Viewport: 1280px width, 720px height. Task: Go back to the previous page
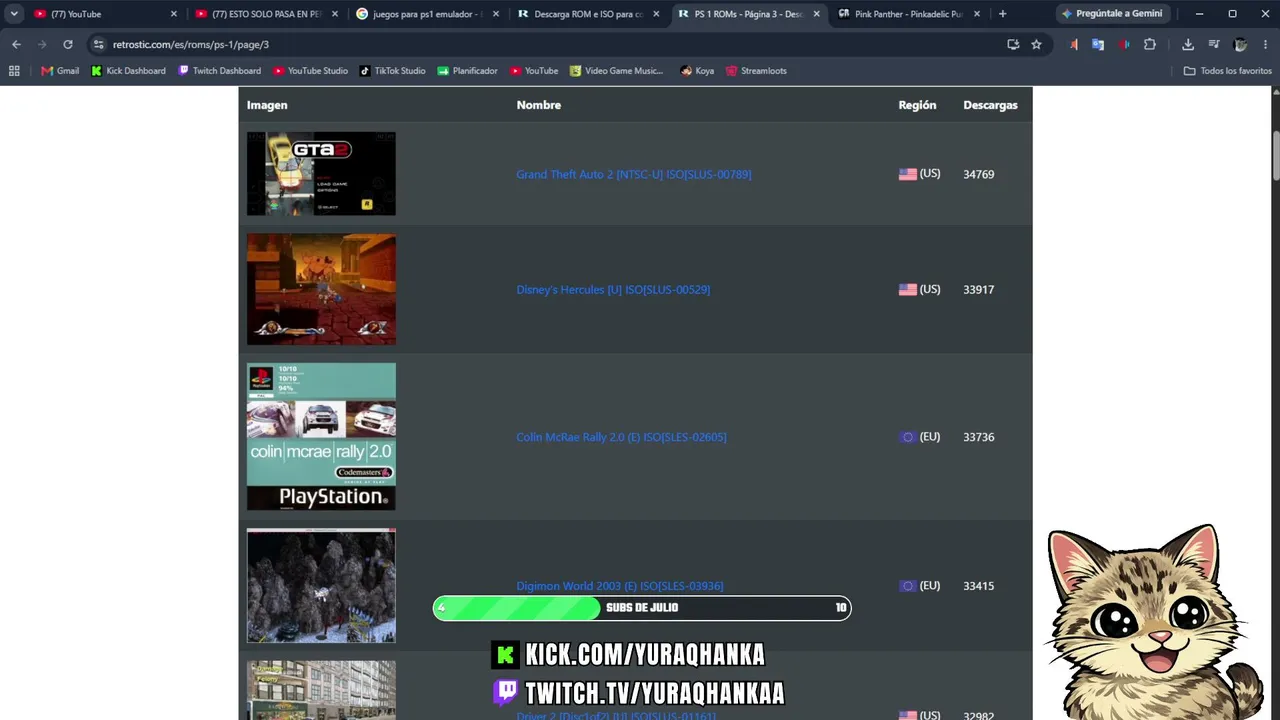16,44
